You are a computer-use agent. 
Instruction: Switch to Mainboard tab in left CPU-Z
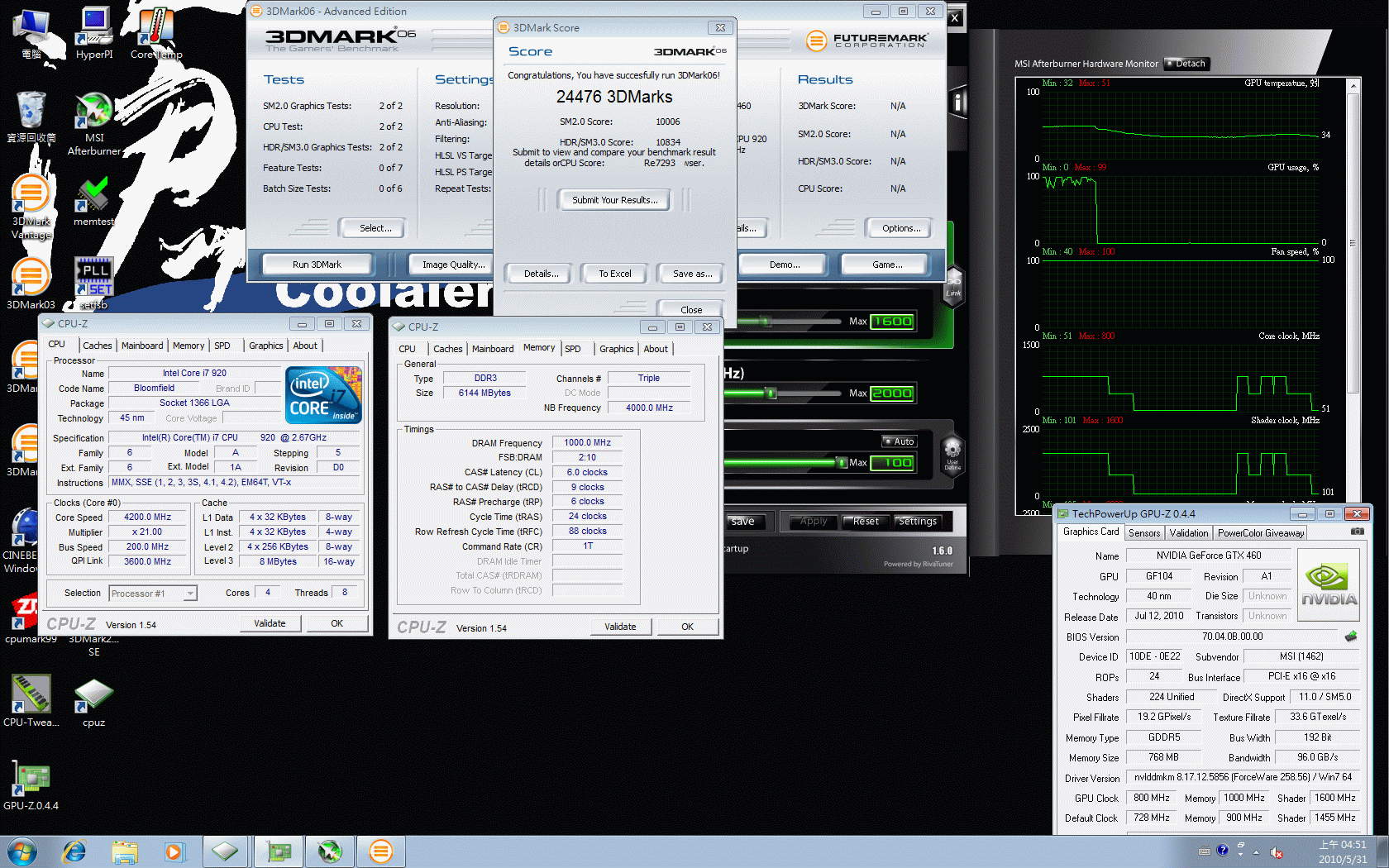[x=142, y=346]
